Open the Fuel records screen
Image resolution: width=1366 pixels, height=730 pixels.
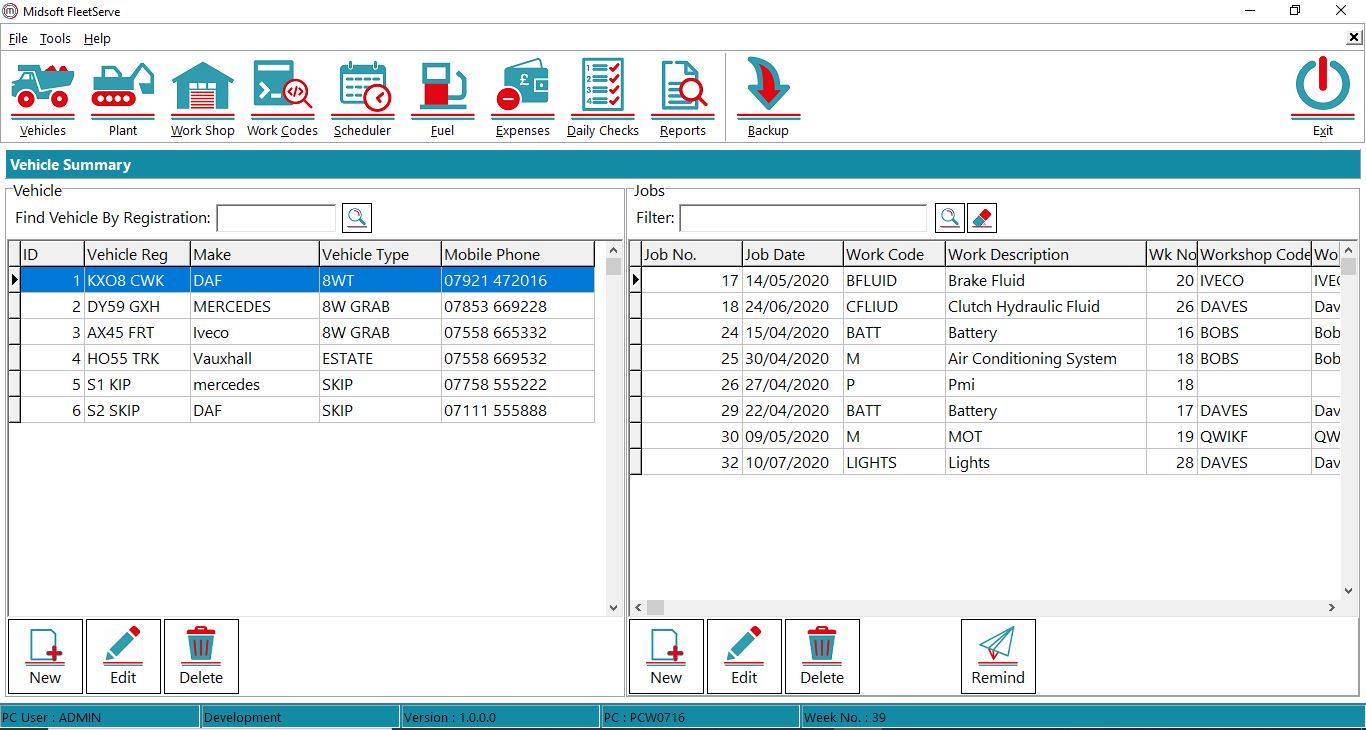click(x=442, y=95)
